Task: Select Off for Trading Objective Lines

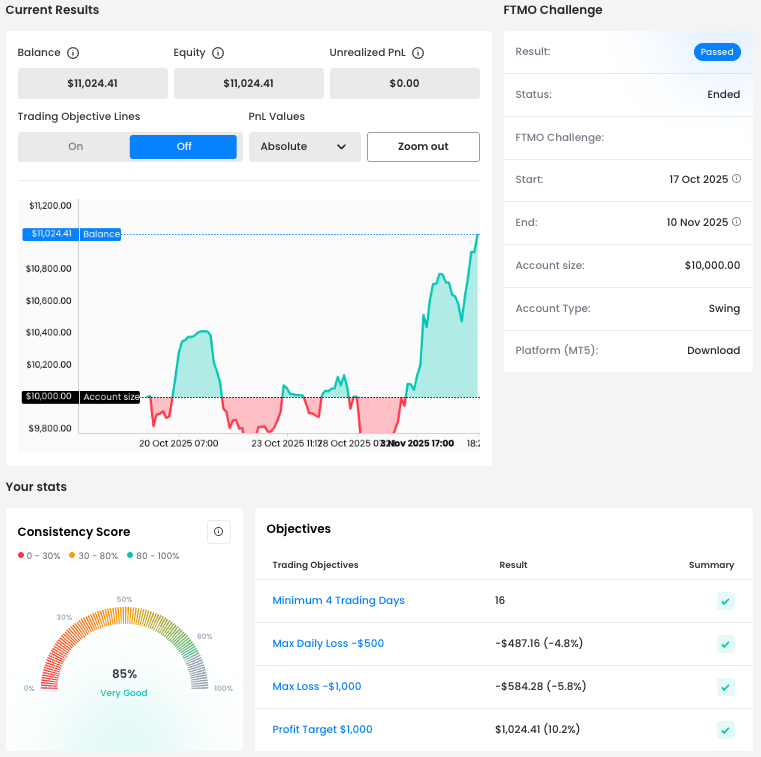Action: tap(184, 147)
